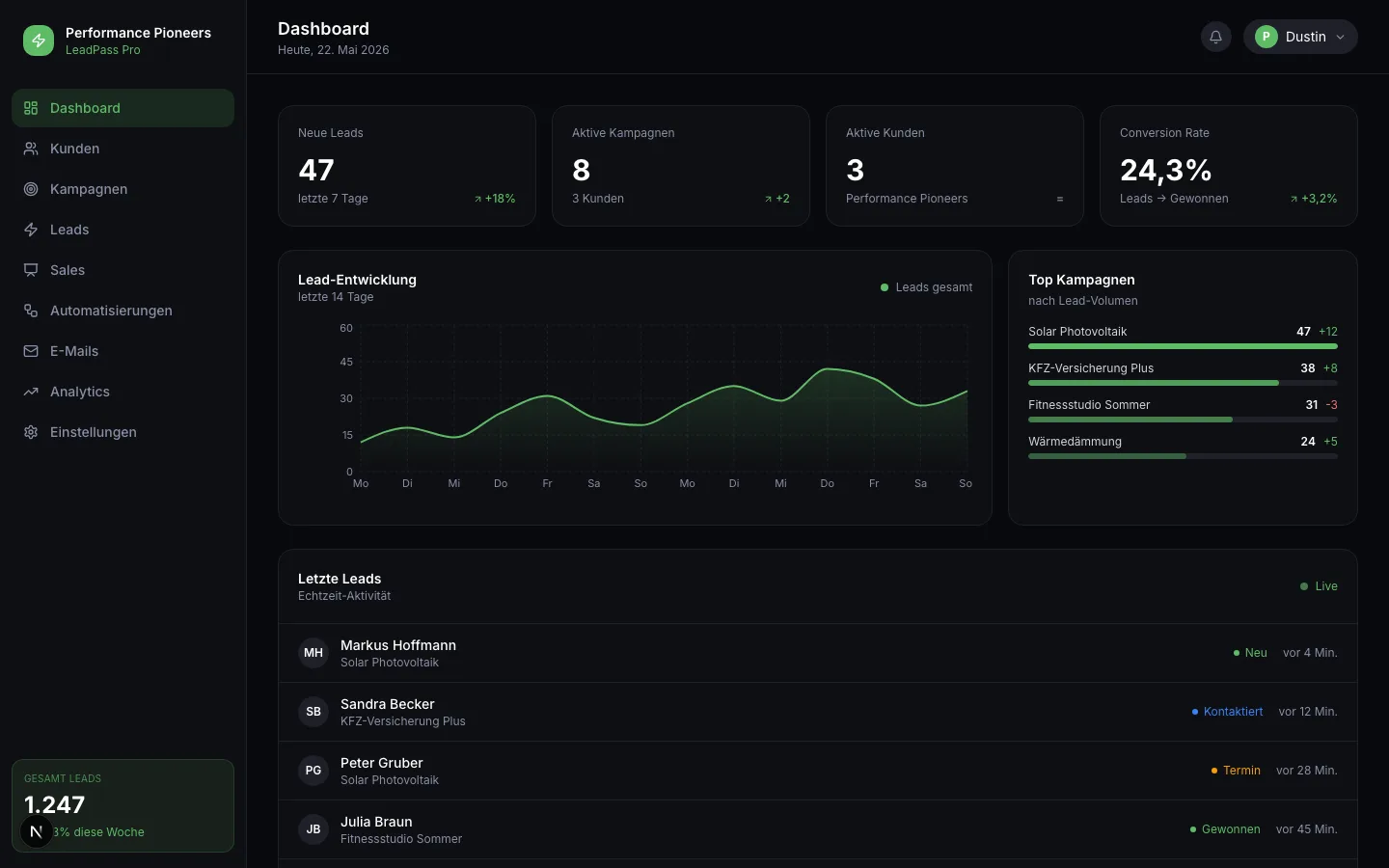Image resolution: width=1389 pixels, height=868 pixels.
Task: Click the Wärmedämmung progress bar
Action: (x=1183, y=456)
